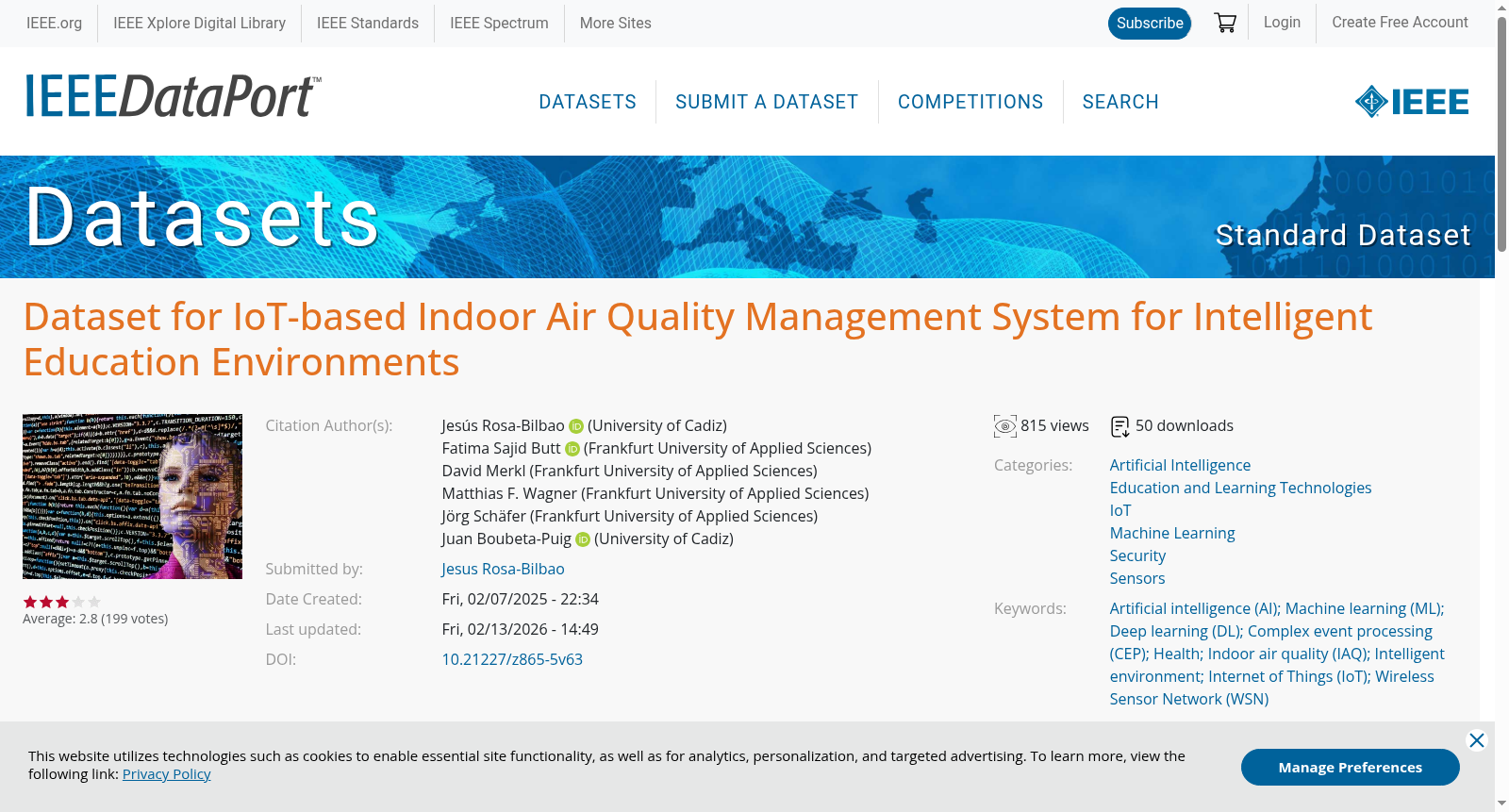
Task: Open the DOI link 10.21227/z865-5v63
Action: point(512,660)
